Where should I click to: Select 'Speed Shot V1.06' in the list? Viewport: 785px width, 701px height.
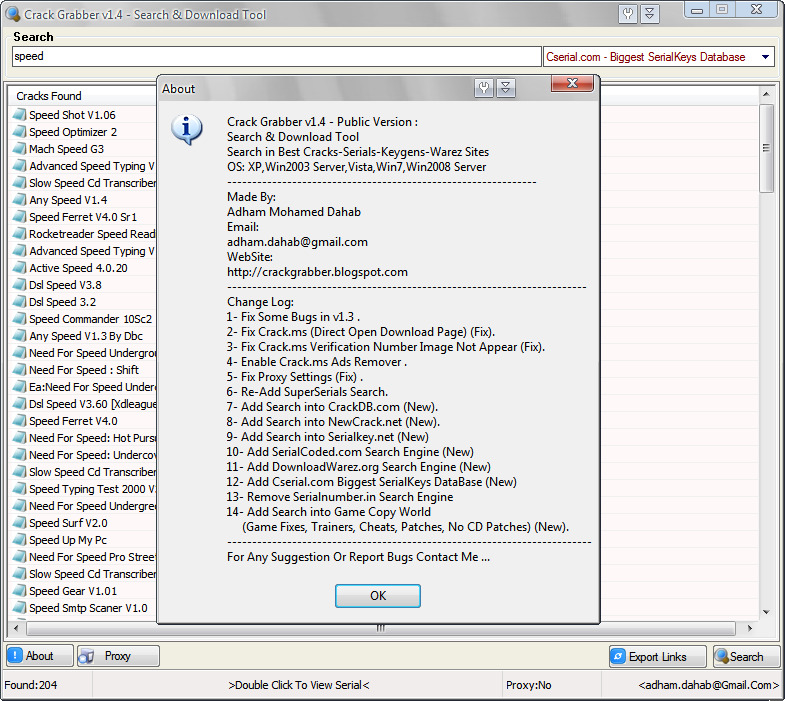click(72, 115)
